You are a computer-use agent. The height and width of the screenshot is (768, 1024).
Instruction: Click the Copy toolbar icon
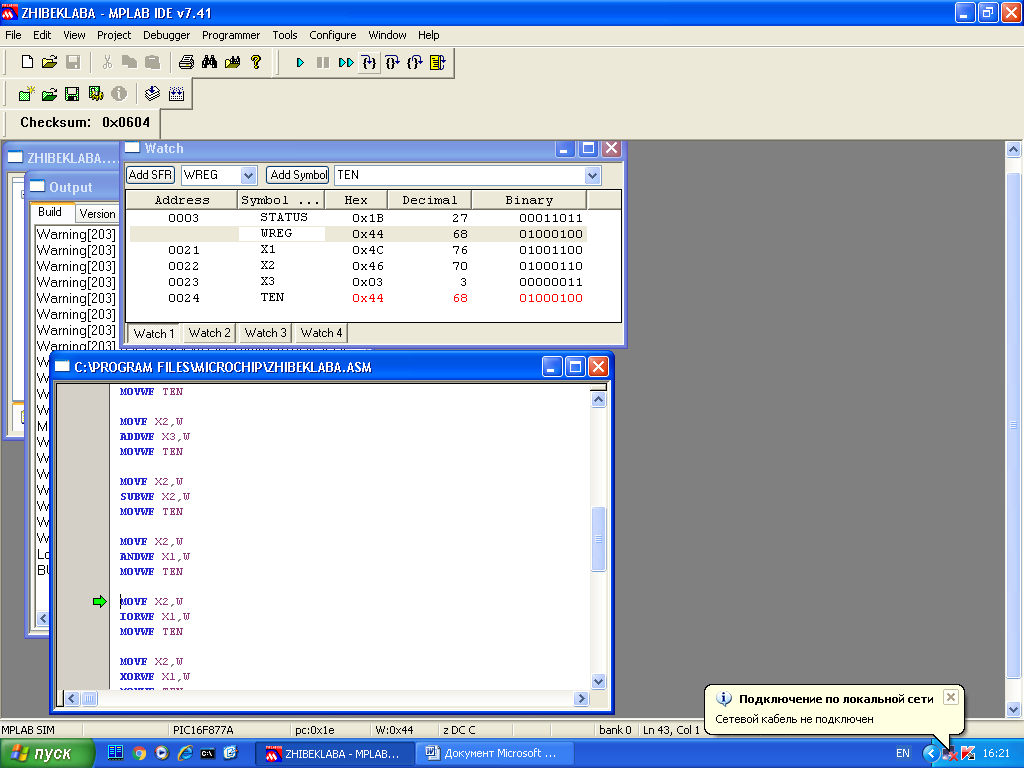point(129,62)
